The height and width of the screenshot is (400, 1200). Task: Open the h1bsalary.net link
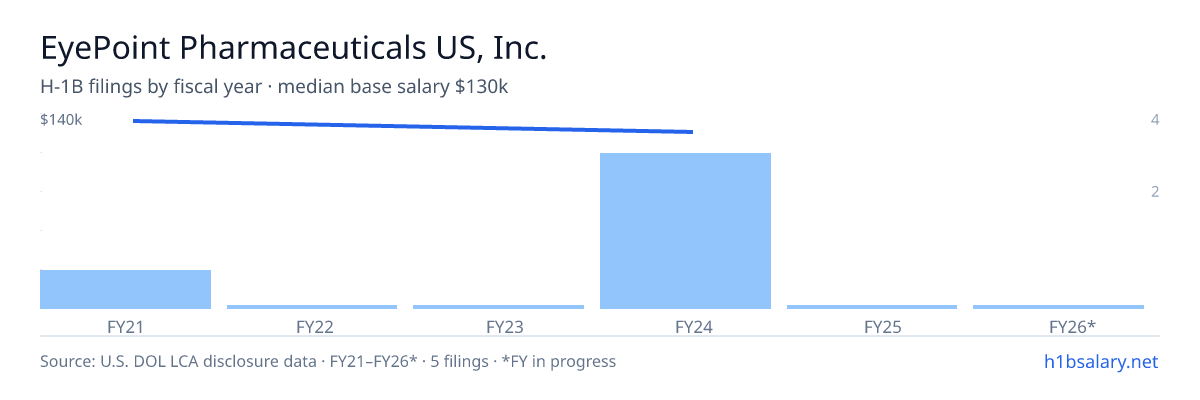click(x=1100, y=361)
